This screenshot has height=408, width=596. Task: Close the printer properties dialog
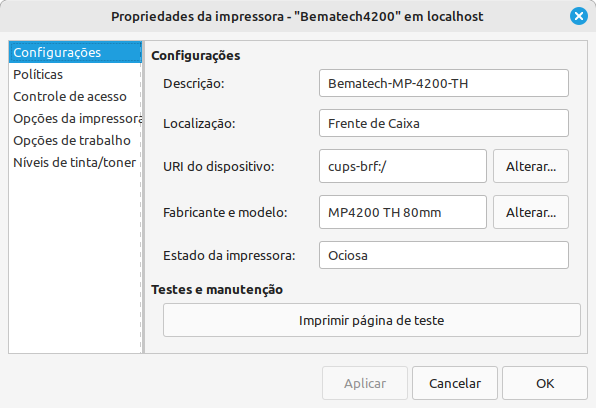(x=579, y=16)
